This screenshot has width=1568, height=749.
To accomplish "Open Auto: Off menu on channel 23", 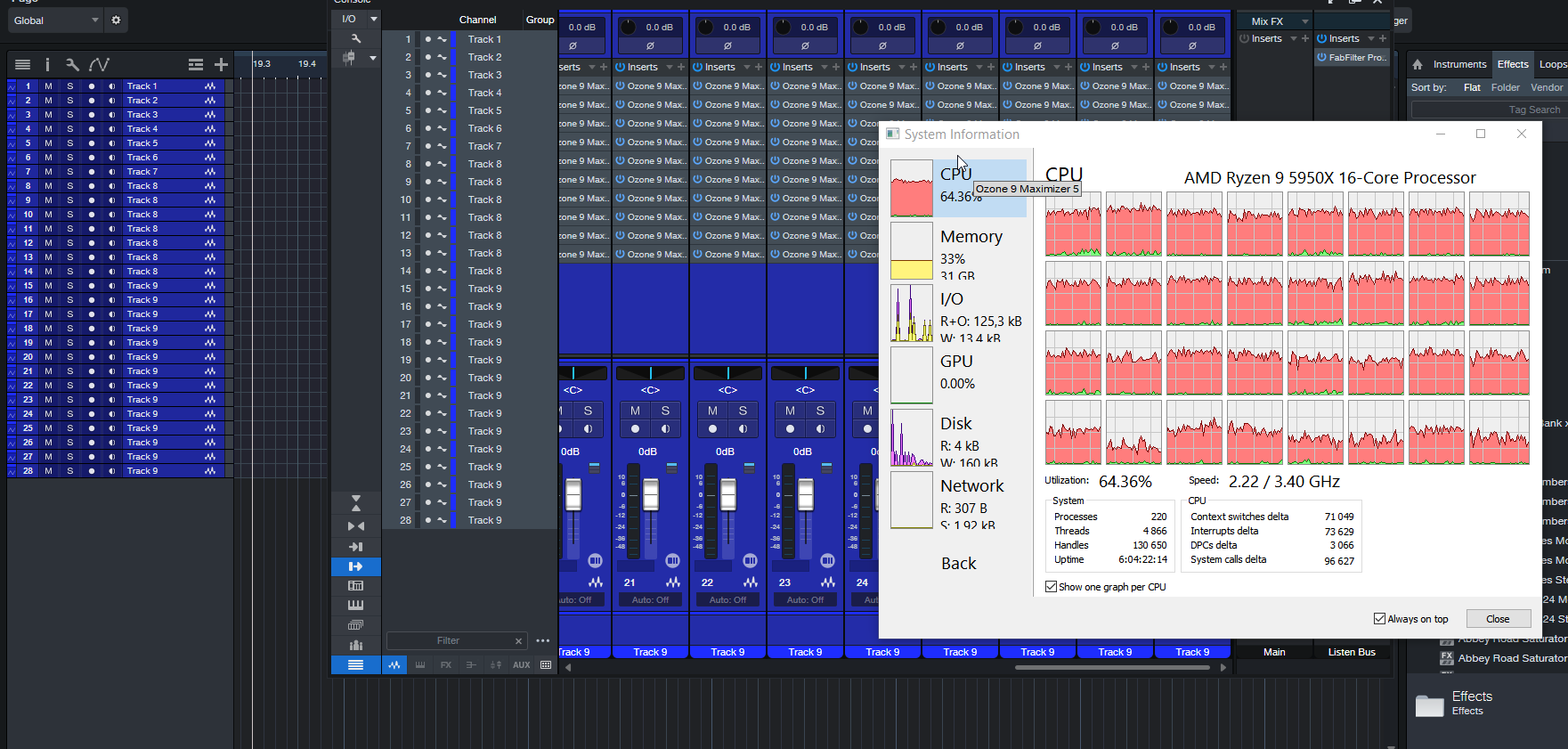I will coord(805,600).
